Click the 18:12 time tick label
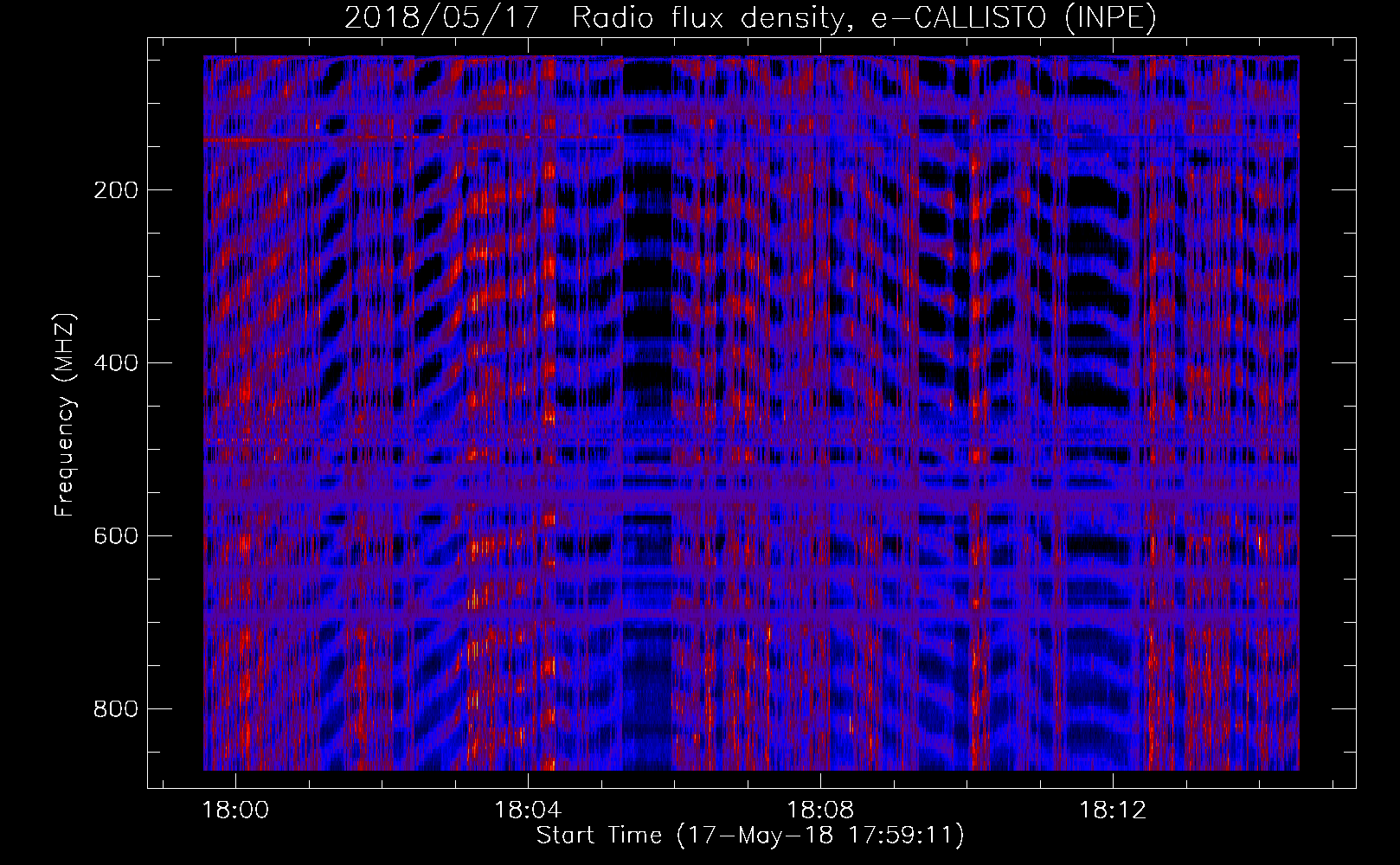 [1113, 811]
